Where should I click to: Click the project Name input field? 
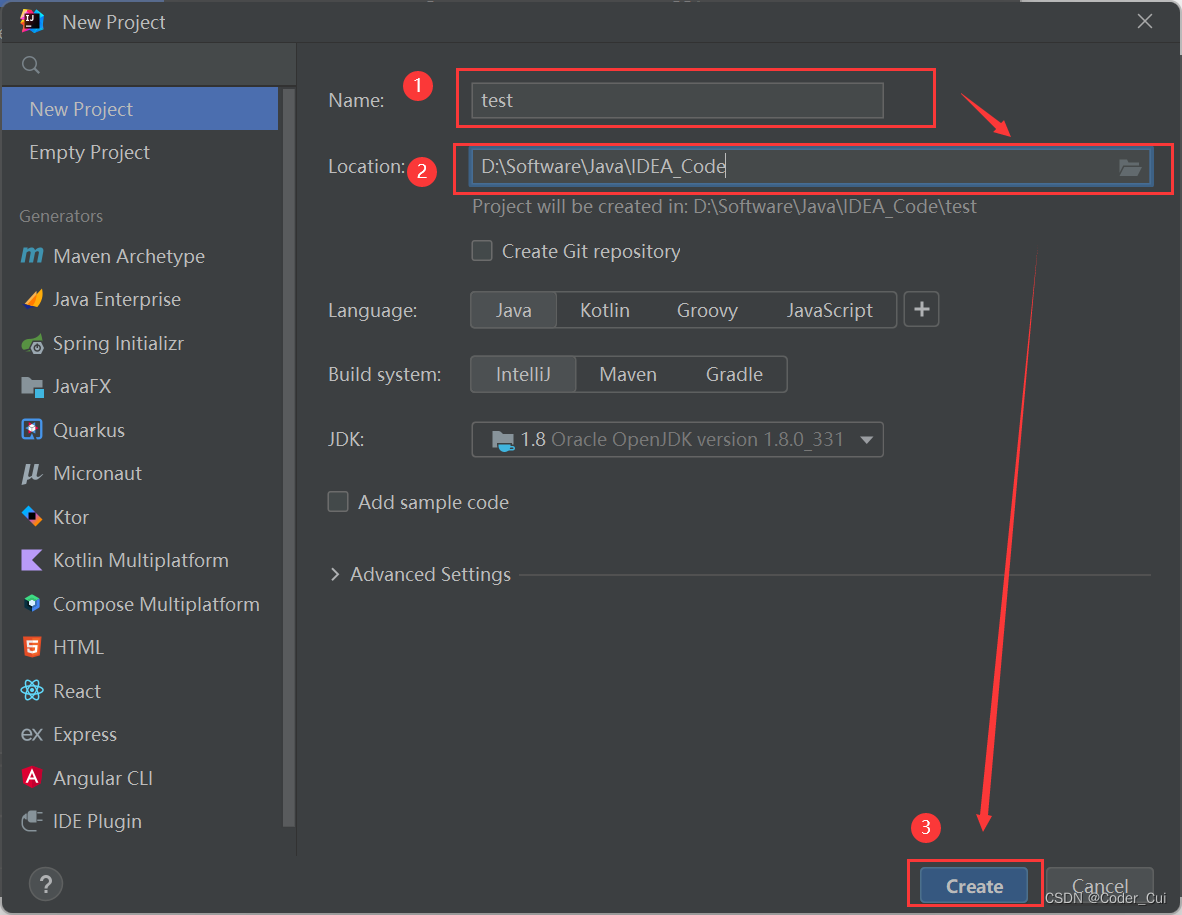pyautogui.click(x=677, y=100)
